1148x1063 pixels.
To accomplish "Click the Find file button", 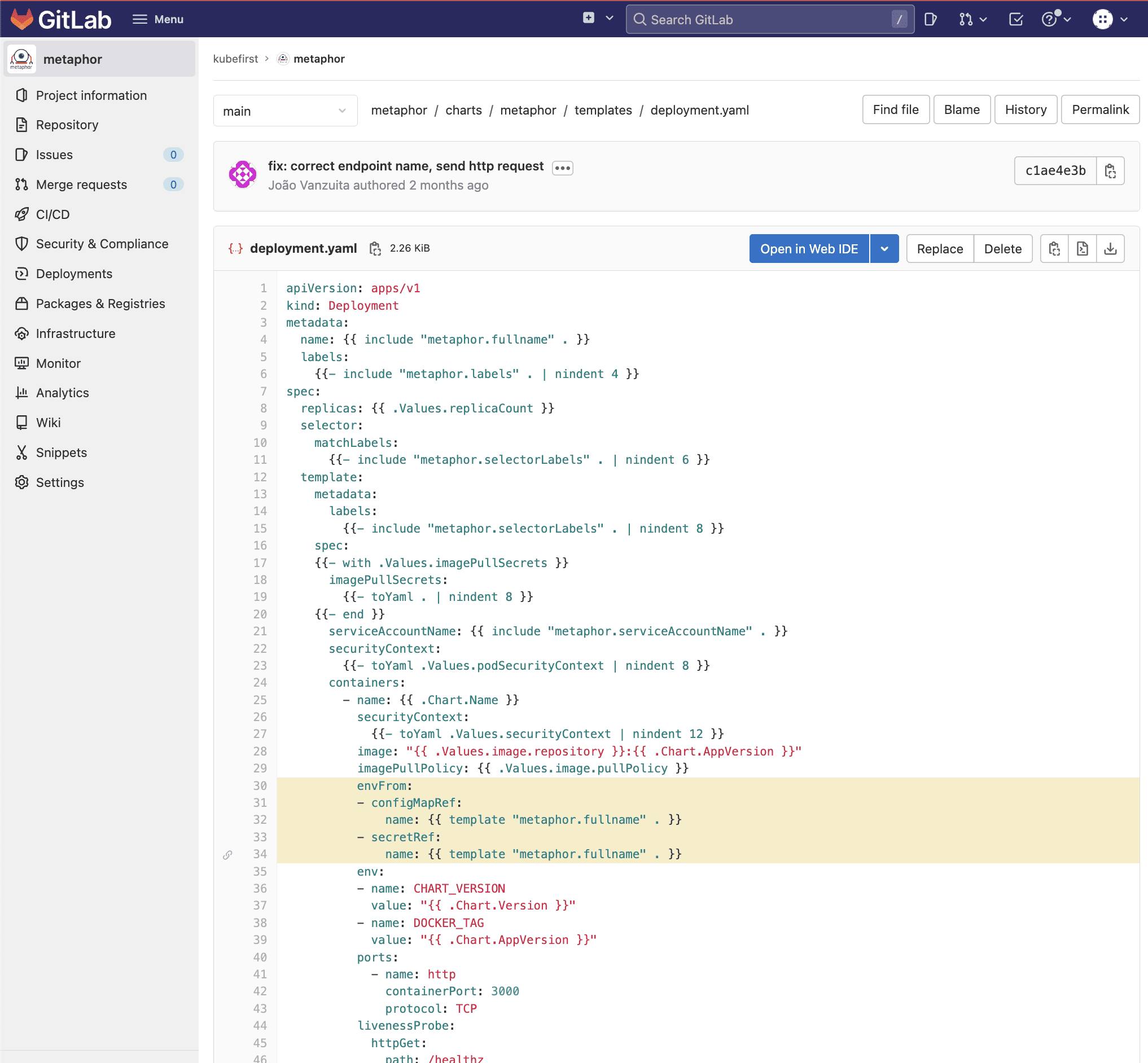I will tap(895, 110).
